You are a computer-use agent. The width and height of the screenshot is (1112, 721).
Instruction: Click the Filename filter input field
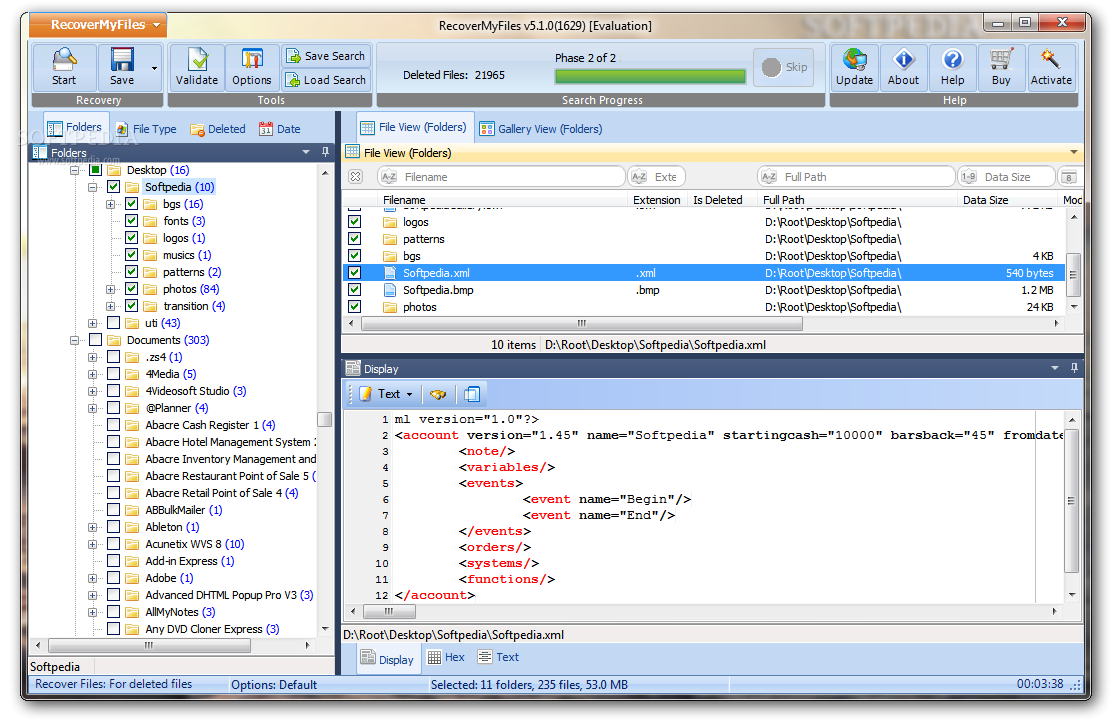501,177
